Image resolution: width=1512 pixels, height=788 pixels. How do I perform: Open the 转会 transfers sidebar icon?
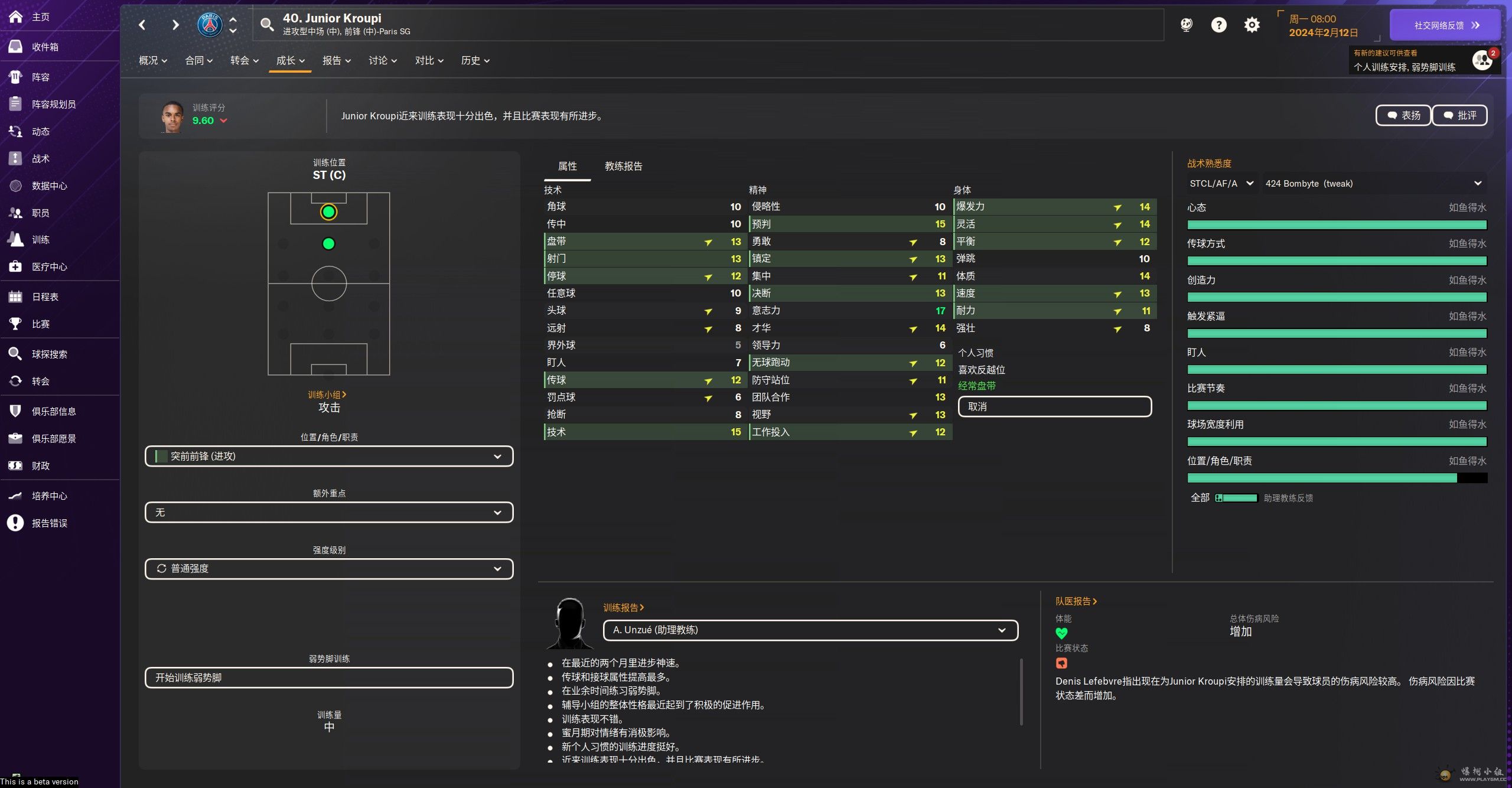16,381
